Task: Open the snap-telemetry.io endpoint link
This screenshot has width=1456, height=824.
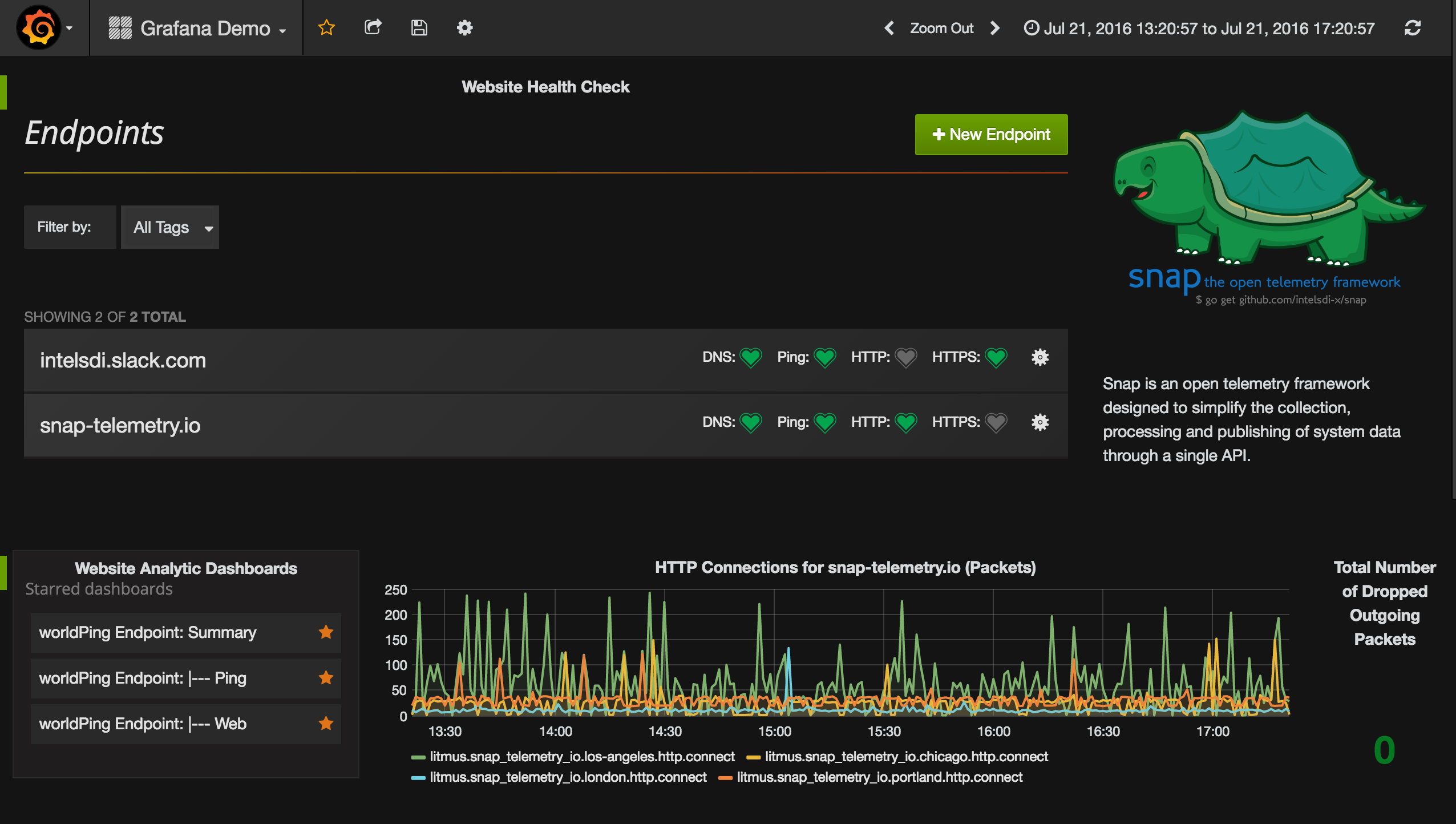Action: [x=120, y=425]
